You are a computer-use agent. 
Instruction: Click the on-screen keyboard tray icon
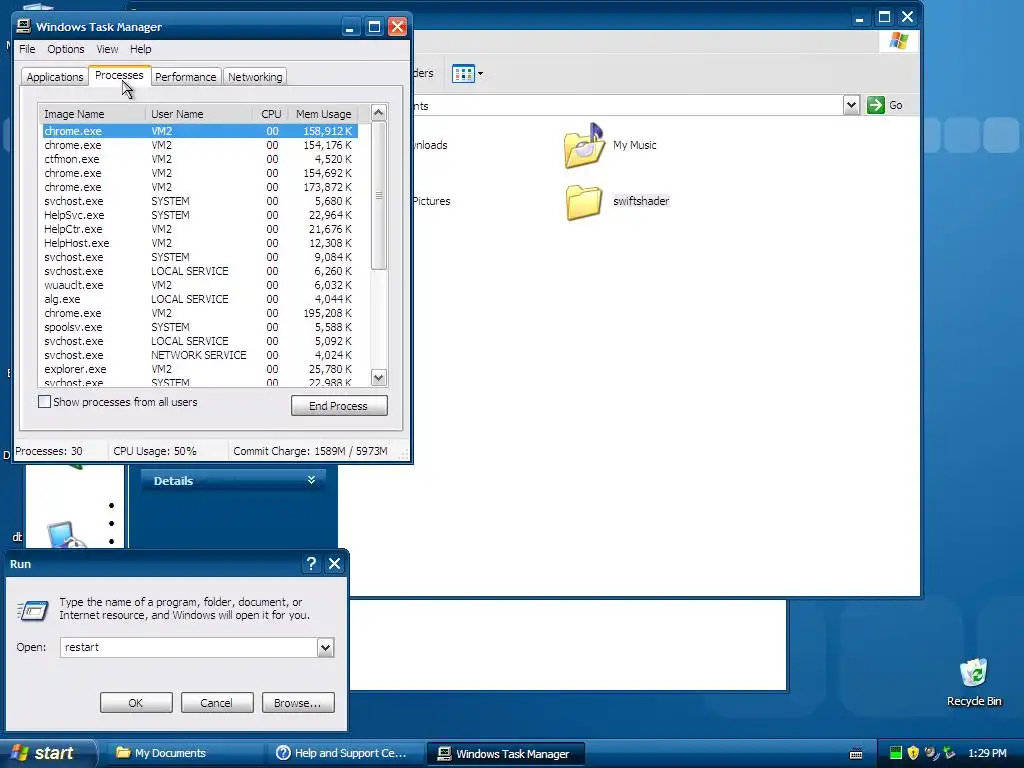[856, 754]
